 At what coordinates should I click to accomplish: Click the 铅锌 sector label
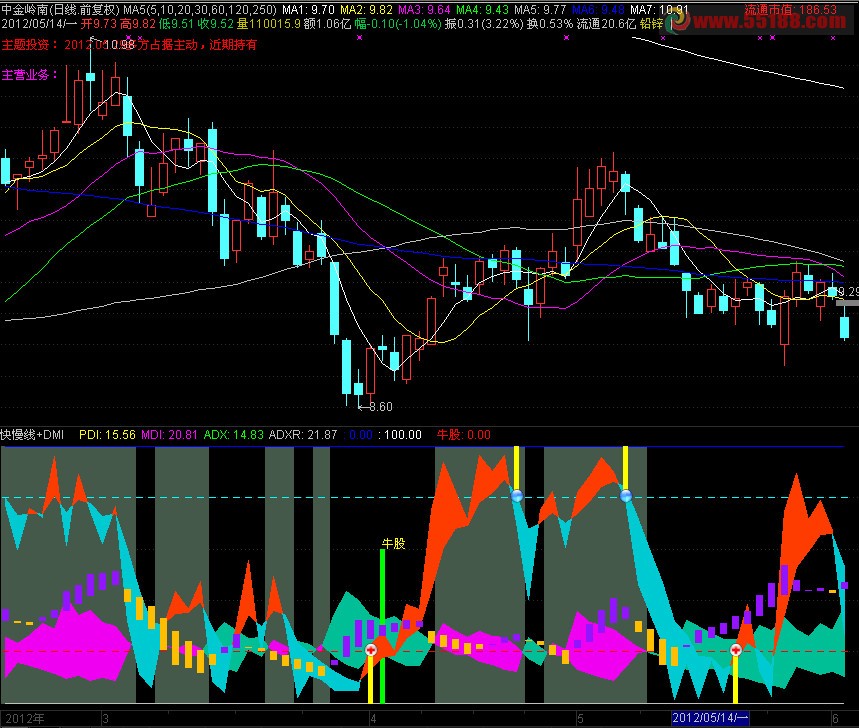651,24
